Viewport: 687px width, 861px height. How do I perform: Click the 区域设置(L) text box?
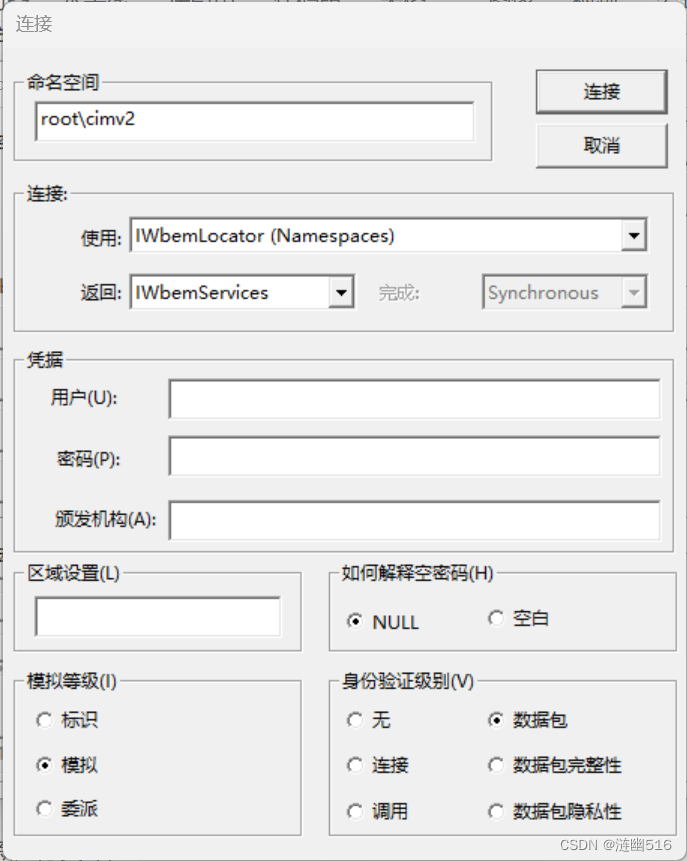pyautogui.click(x=158, y=617)
